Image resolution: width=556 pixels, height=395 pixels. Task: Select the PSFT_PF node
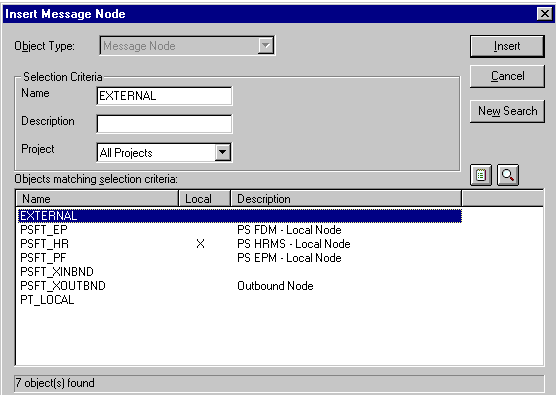click(x=43, y=258)
